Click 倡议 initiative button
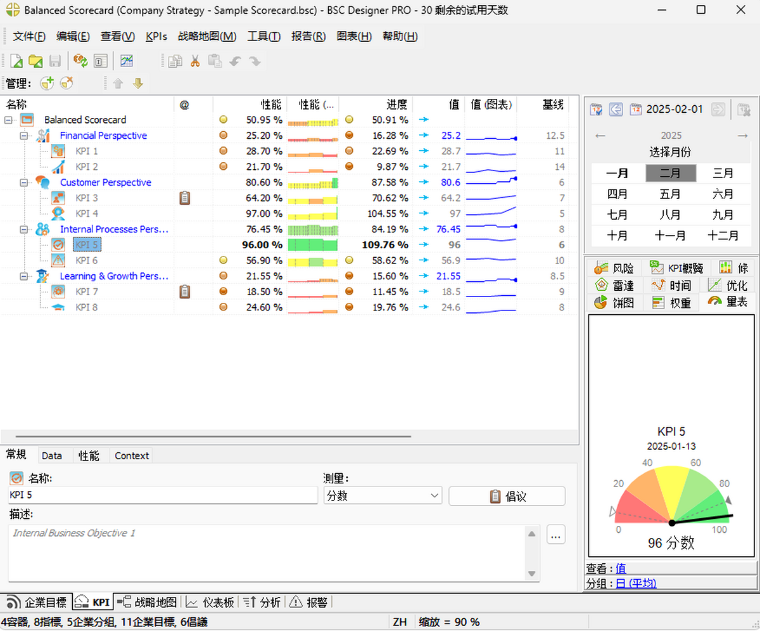The height and width of the screenshot is (631, 760). pyautogui.click(x=507, y=496)
